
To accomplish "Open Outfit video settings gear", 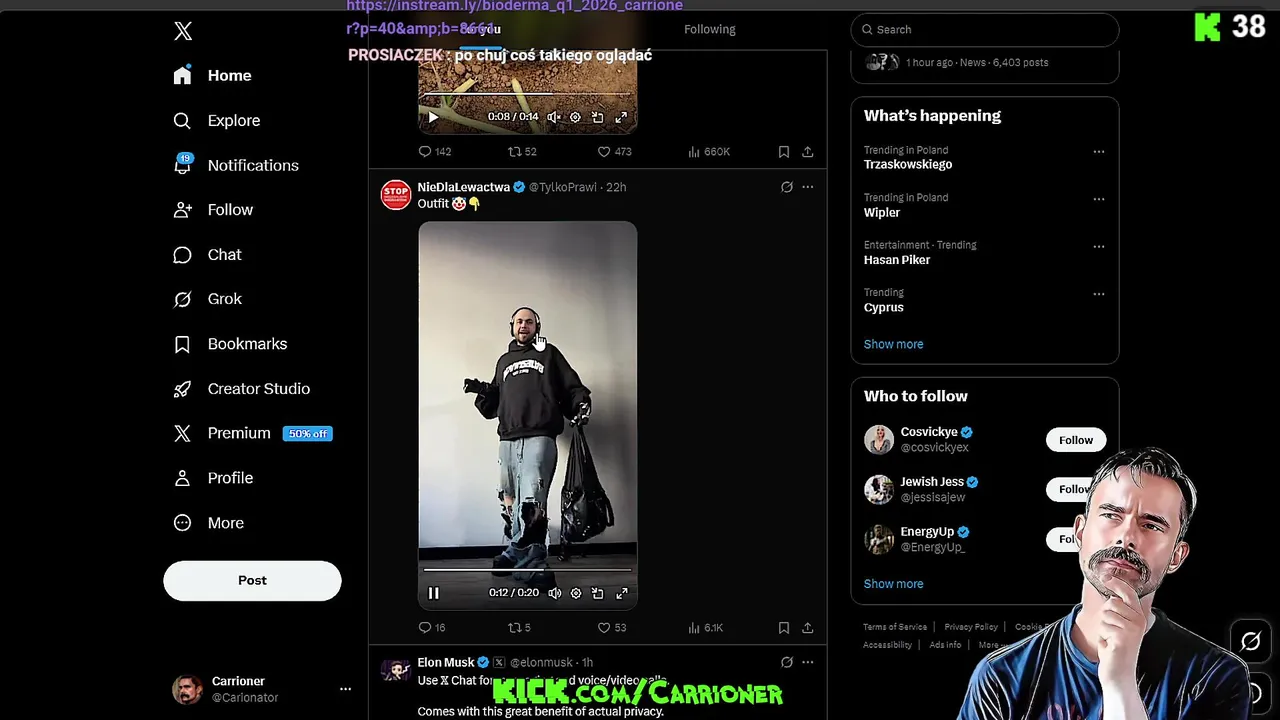I will 575,593.
